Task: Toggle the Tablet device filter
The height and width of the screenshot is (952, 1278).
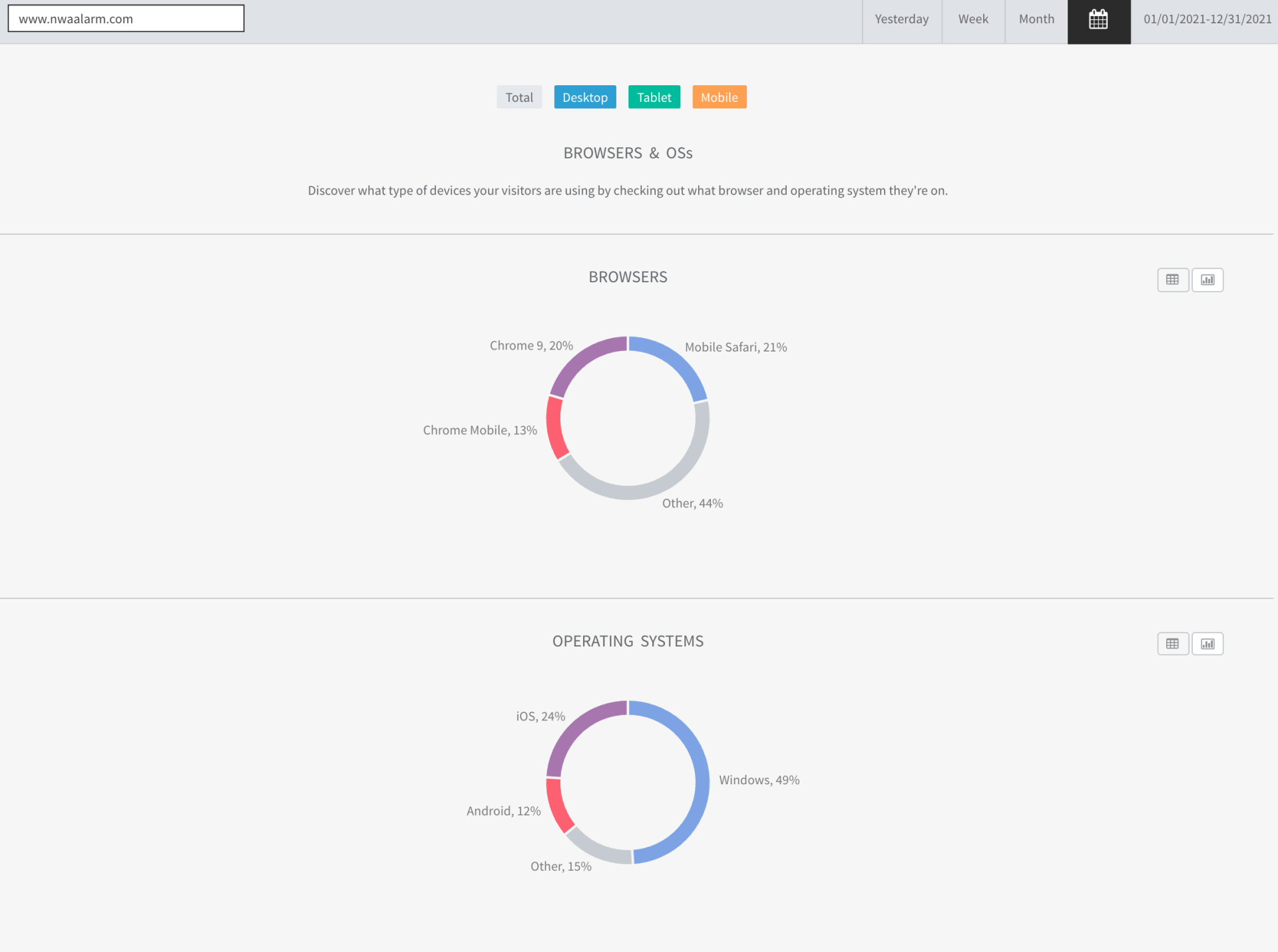Action: coord(654,97)
